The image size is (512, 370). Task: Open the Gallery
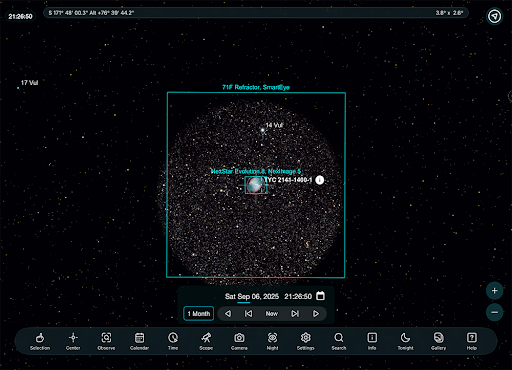pos(438,341)
